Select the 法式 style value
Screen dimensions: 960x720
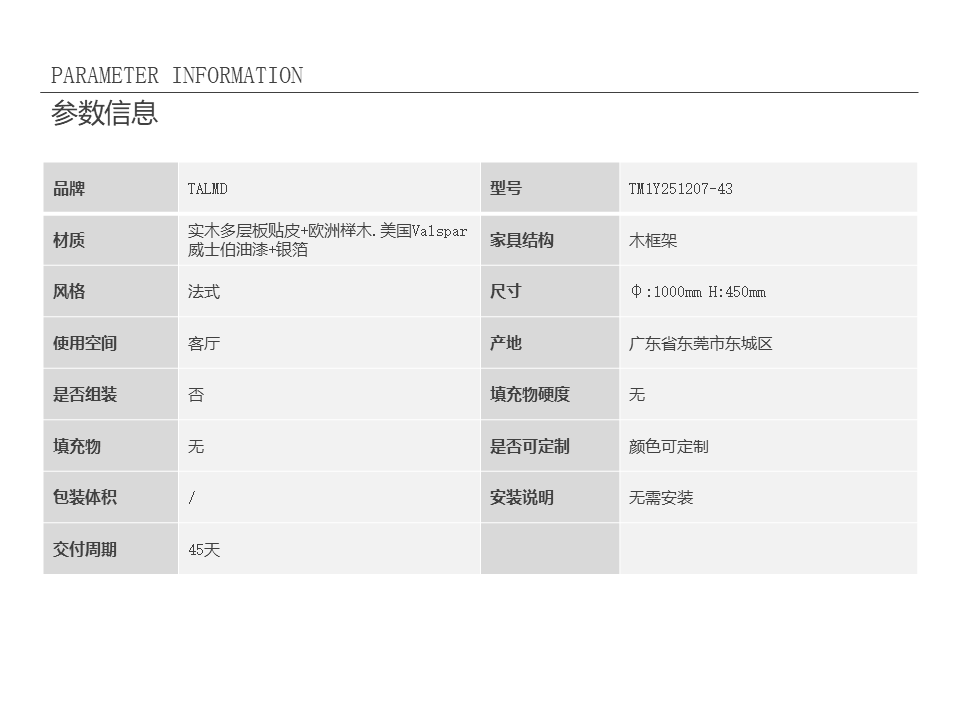(x=204, y=292)
